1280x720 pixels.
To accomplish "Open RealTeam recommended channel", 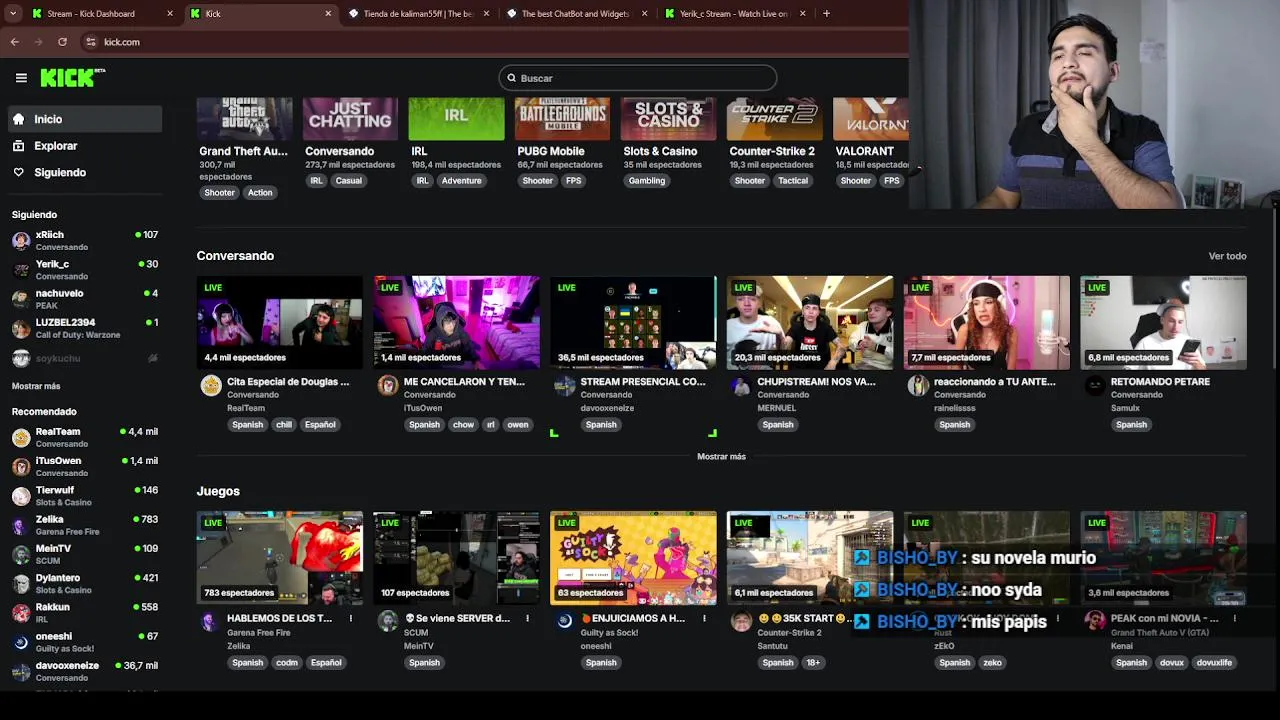I will [85, 437].
